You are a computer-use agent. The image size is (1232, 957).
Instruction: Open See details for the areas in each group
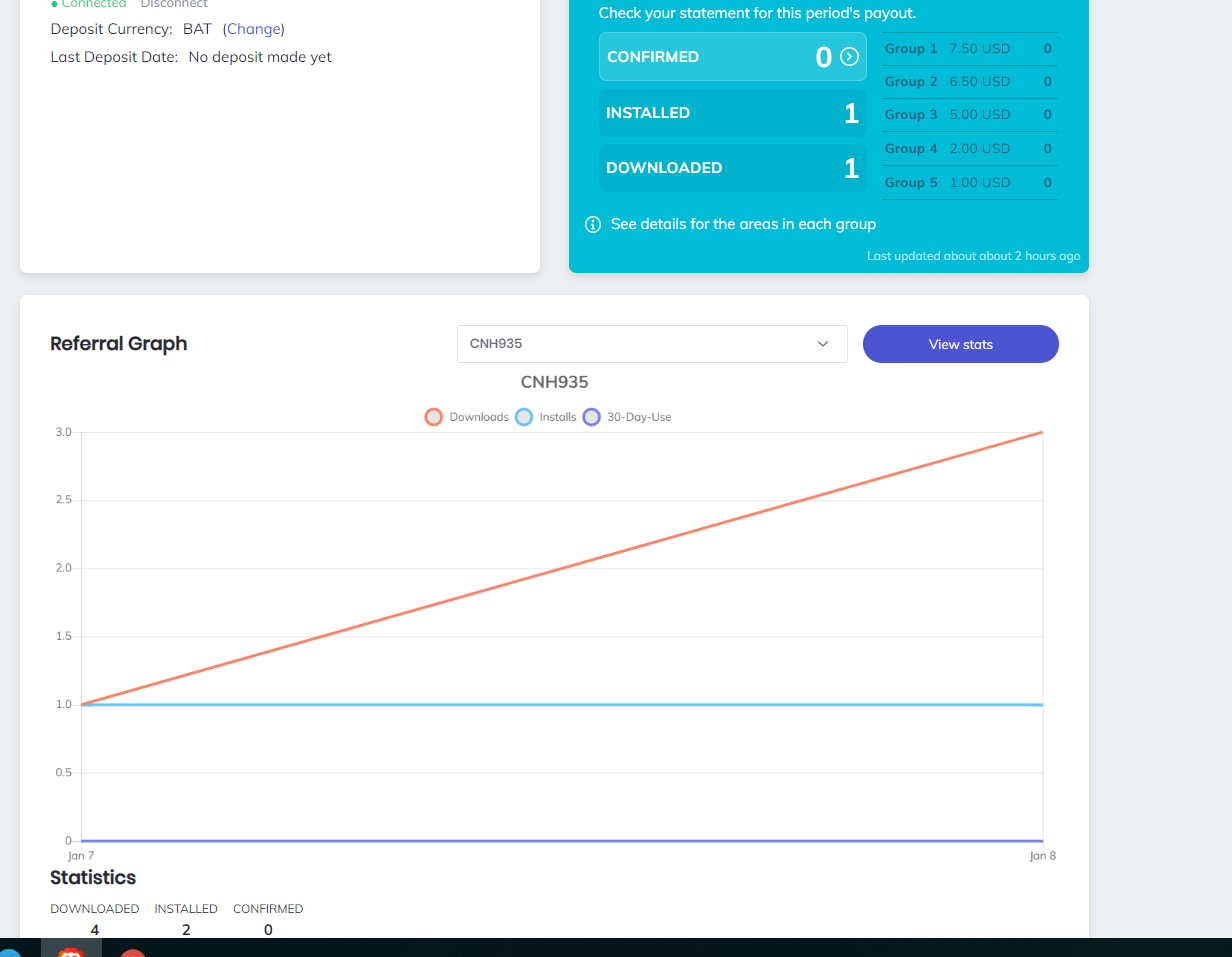(x=743, y=224)
